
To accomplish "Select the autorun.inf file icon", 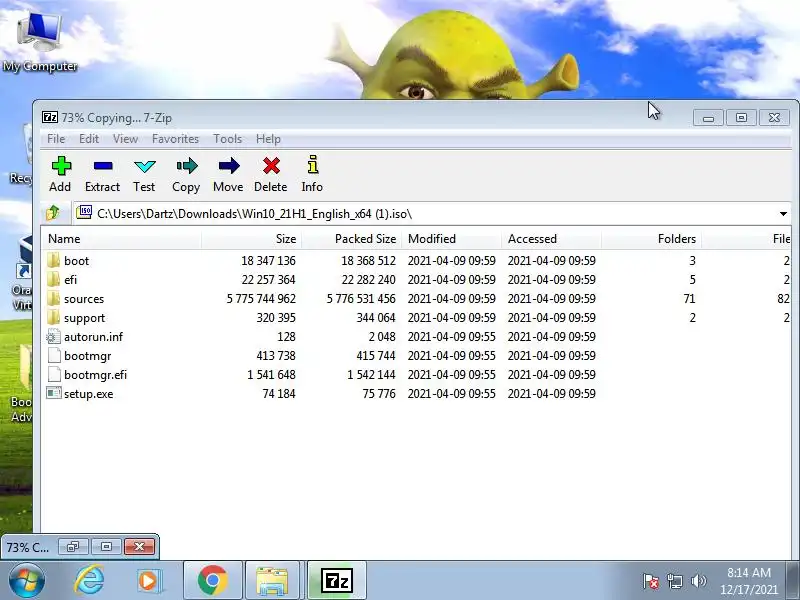I will coord(54,336).
